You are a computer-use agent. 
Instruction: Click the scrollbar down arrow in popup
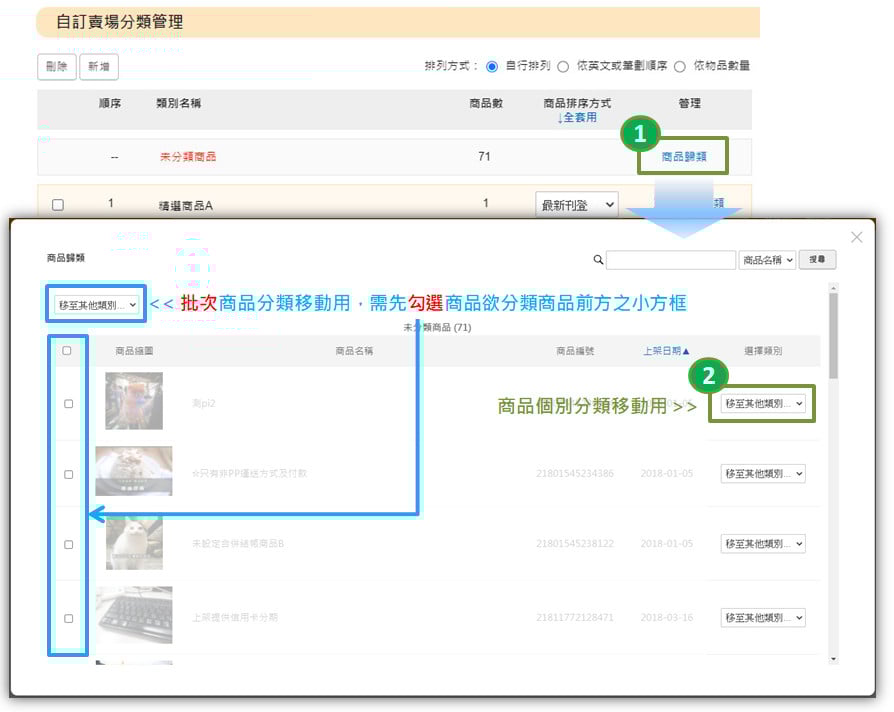[833, 659]
